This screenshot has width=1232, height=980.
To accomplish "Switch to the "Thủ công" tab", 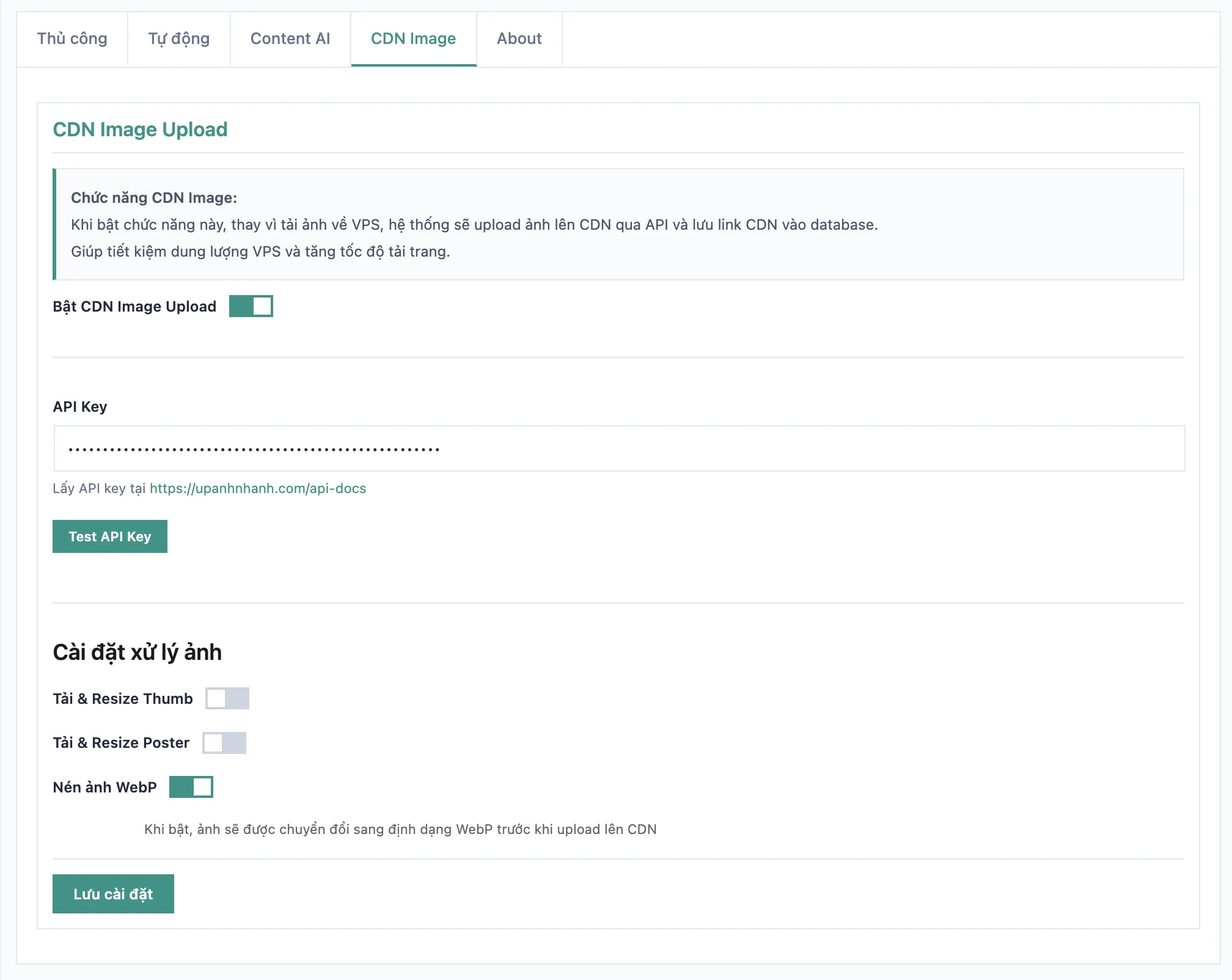I will pyautogui.click(x=71, y=38).
